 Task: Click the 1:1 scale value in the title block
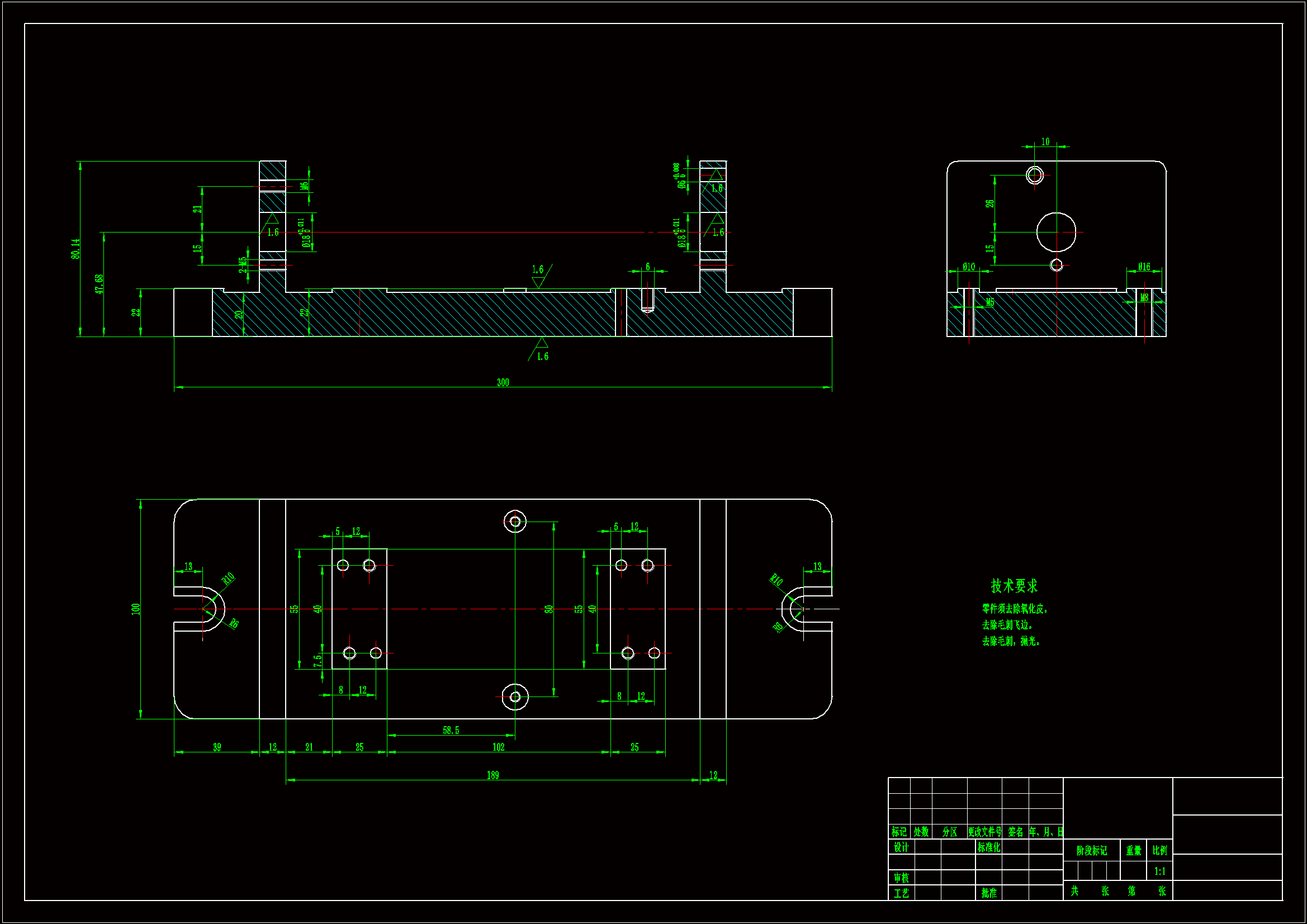point(1159,871)
